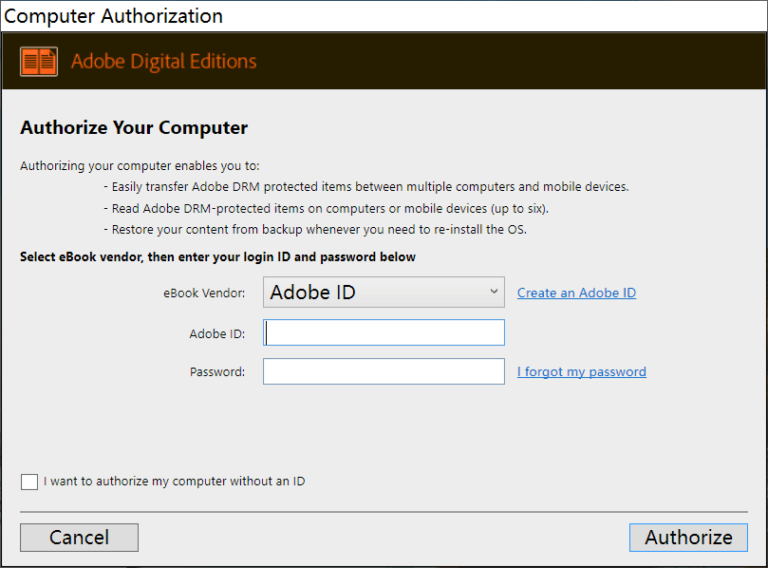Follow the Create an Adobe ID link
This screenshot has height=568, width=768.
tap(576, 293)
